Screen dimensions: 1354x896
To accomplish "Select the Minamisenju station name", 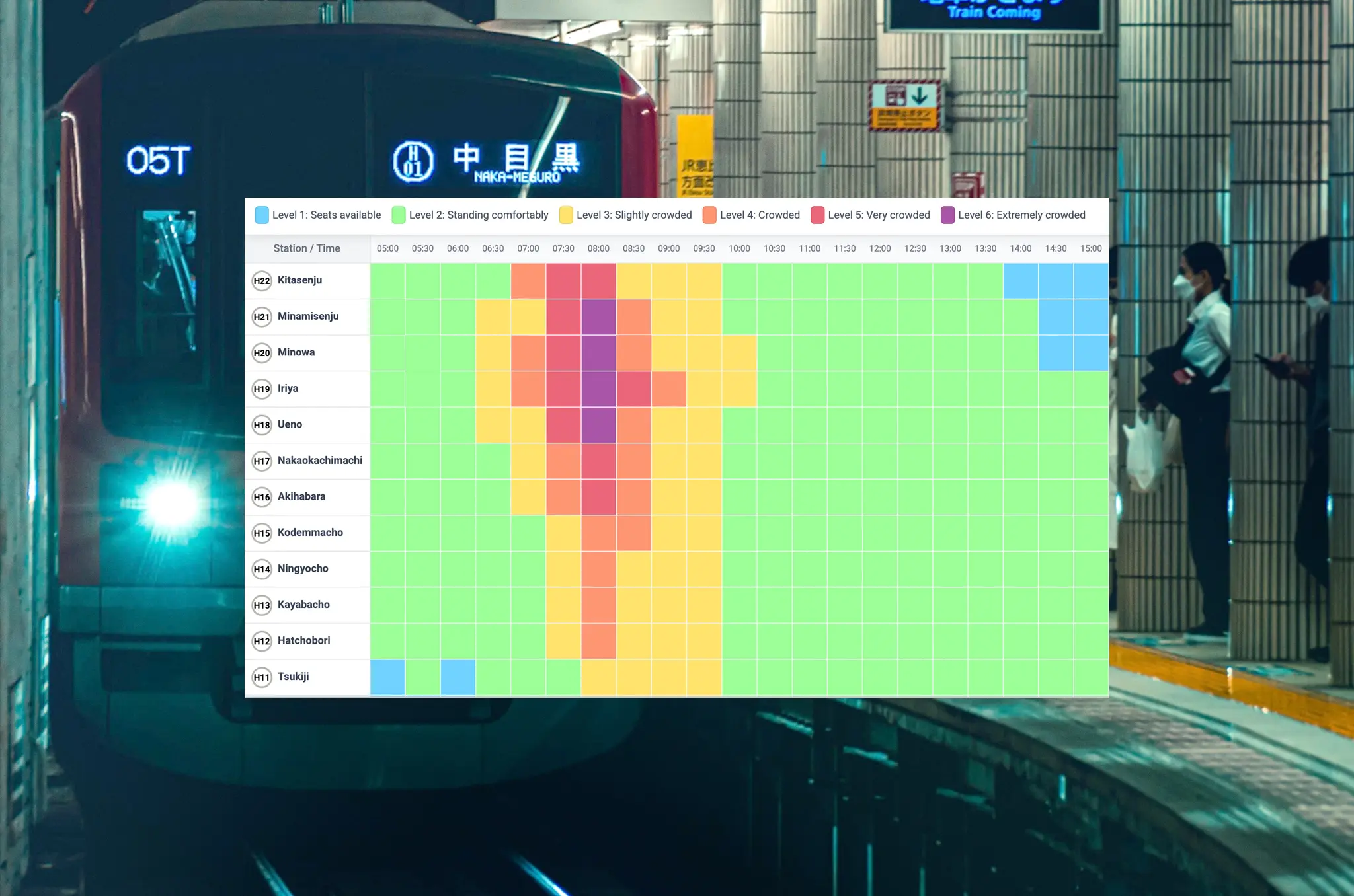I will (308, 317).
